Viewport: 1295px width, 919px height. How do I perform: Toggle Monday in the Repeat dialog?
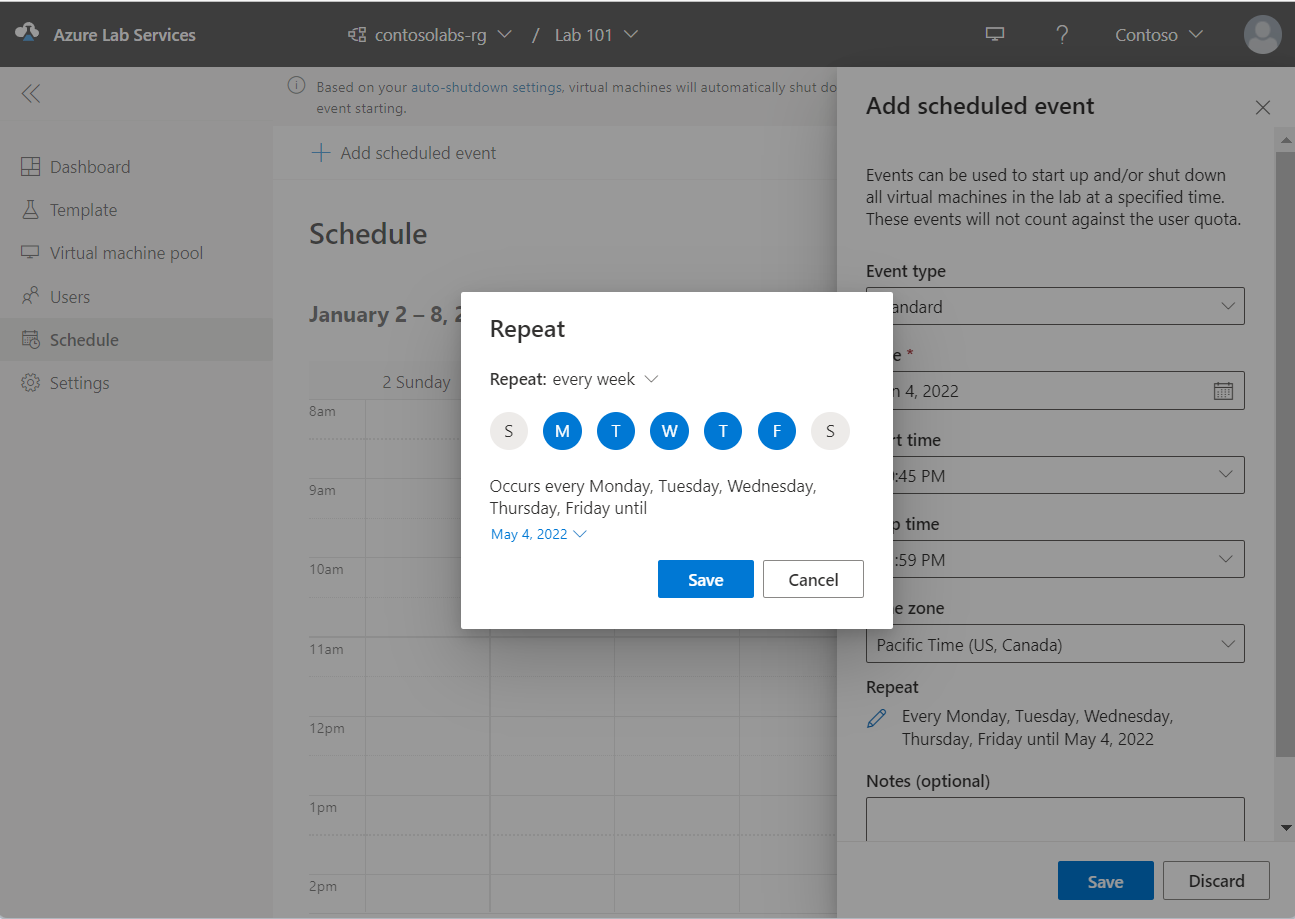562,431
